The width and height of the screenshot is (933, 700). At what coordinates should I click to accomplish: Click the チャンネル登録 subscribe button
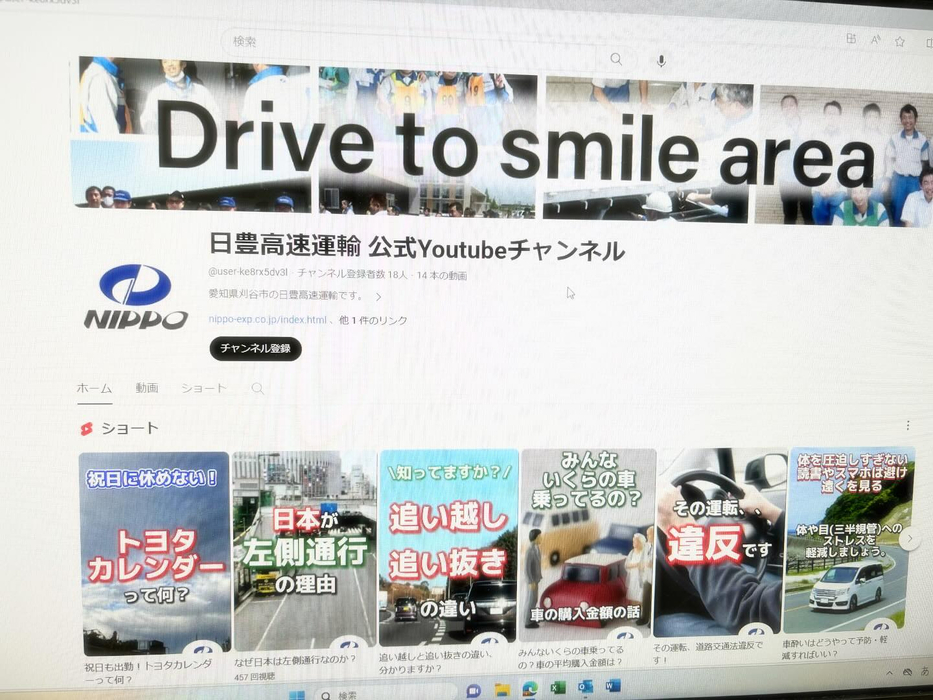tap(256, 348)
